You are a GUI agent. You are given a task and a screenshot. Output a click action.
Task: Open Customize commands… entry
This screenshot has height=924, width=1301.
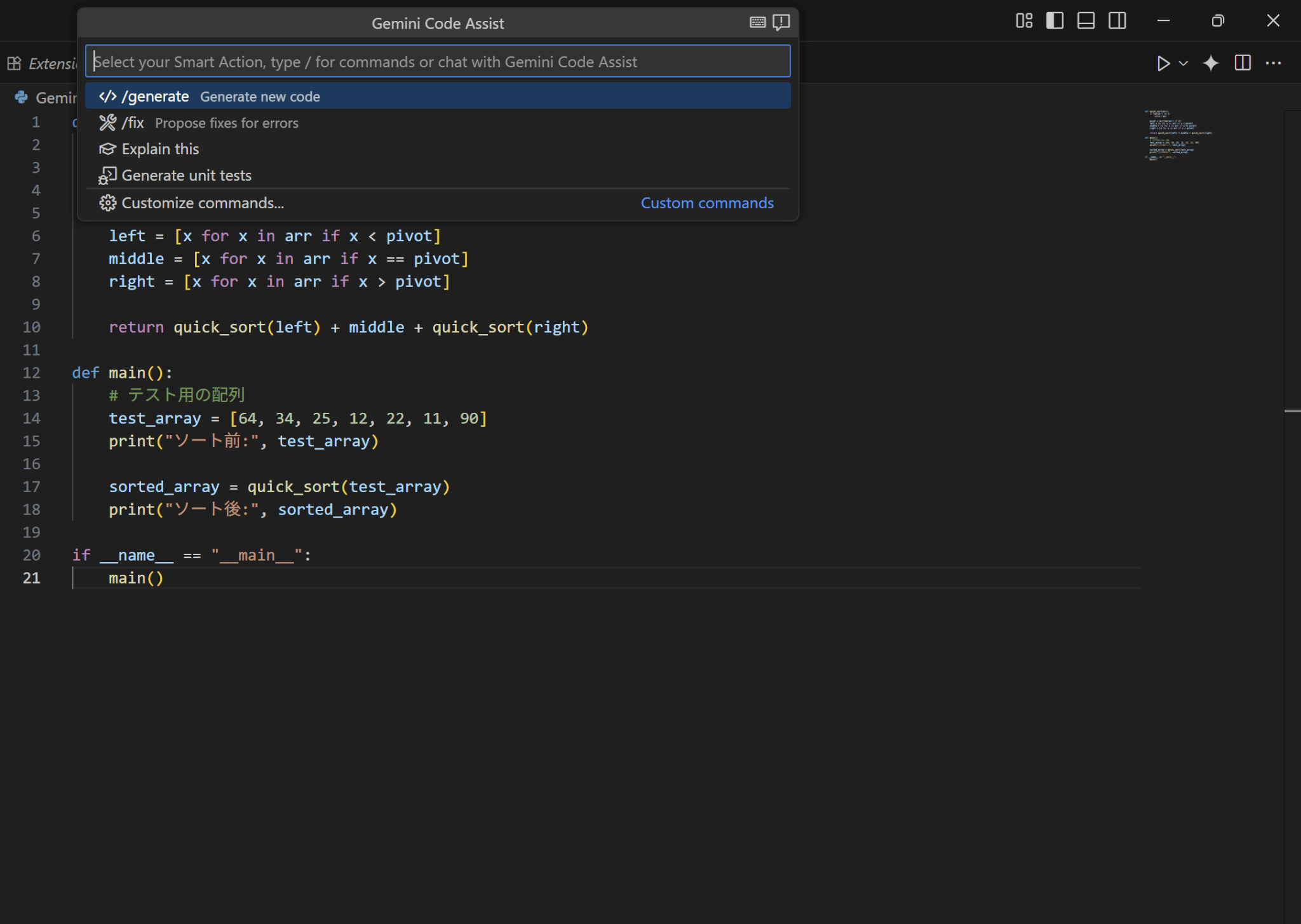pos(438,203)
